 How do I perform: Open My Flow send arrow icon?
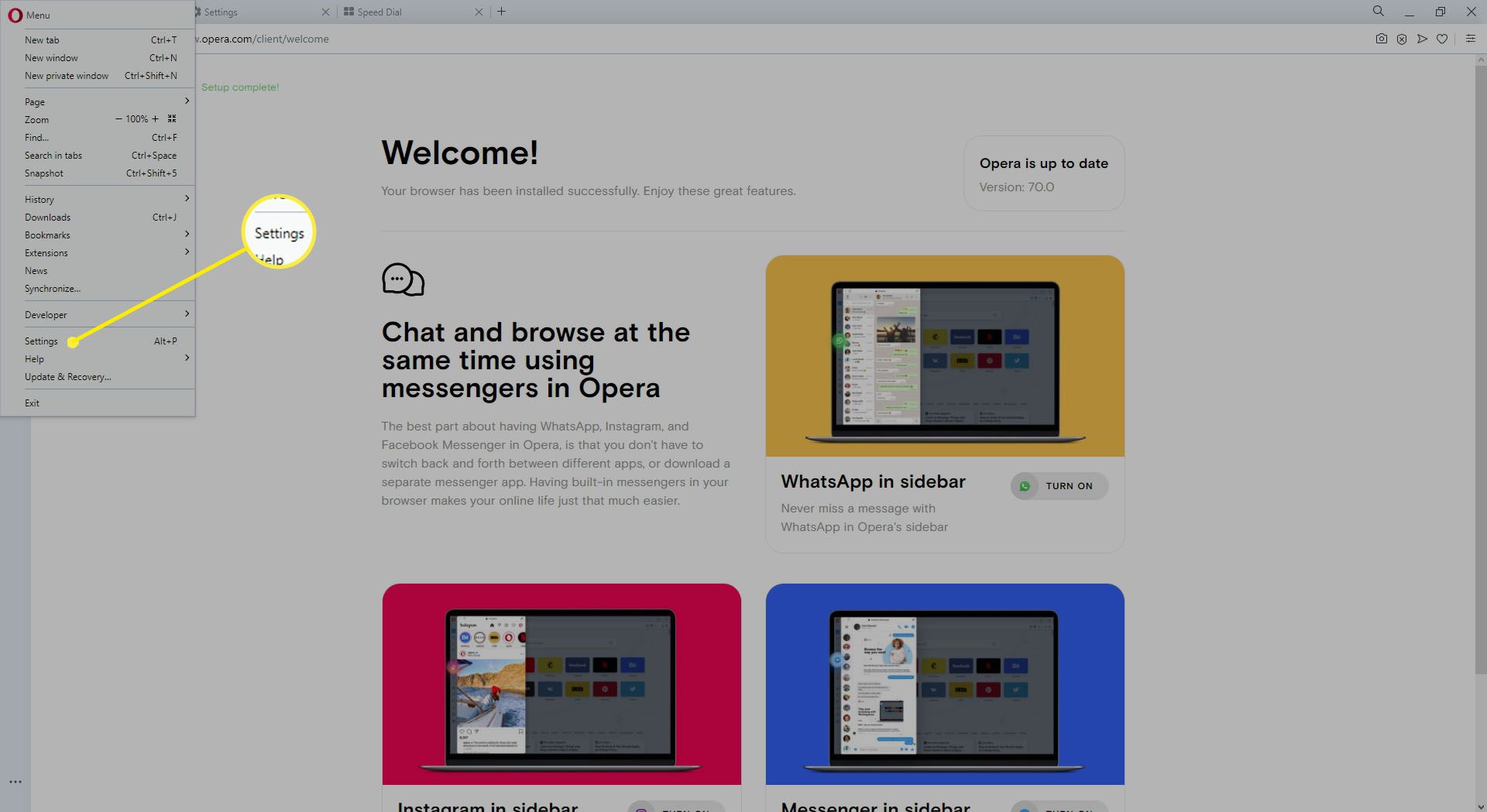click(x=1422, y=39)
